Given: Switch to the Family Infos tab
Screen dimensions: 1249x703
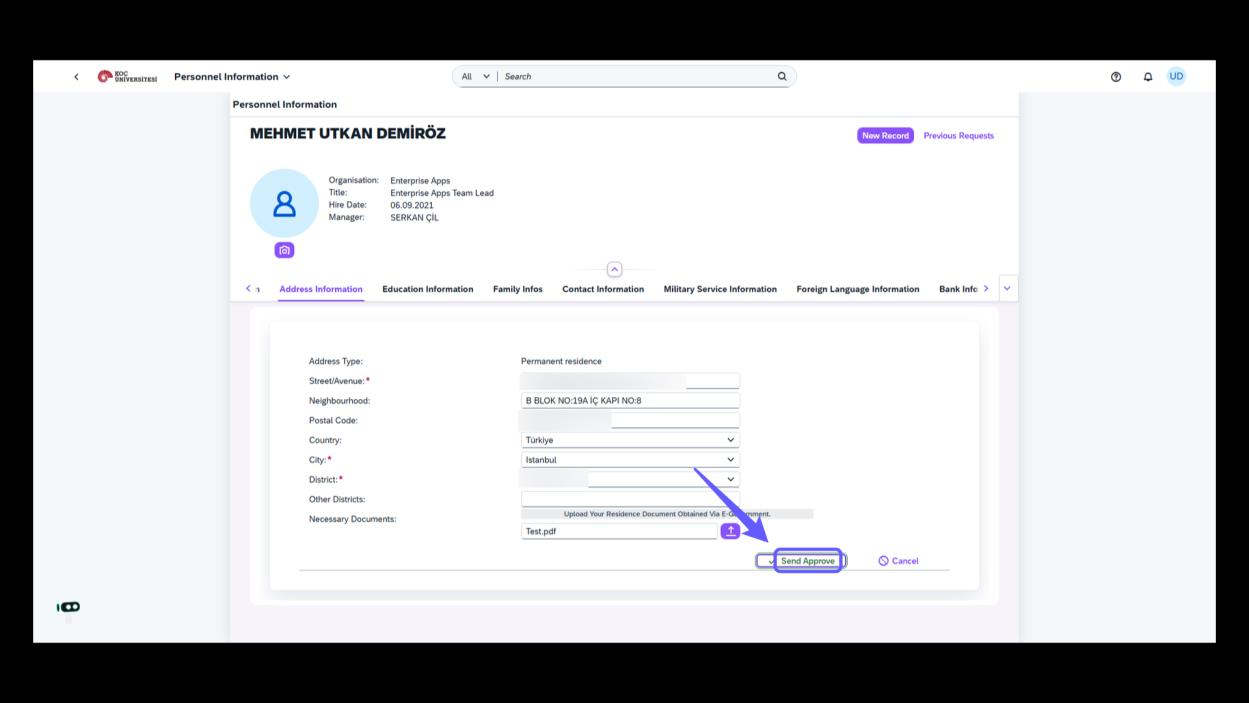Looking at the screenshot, I should [518, 289].
